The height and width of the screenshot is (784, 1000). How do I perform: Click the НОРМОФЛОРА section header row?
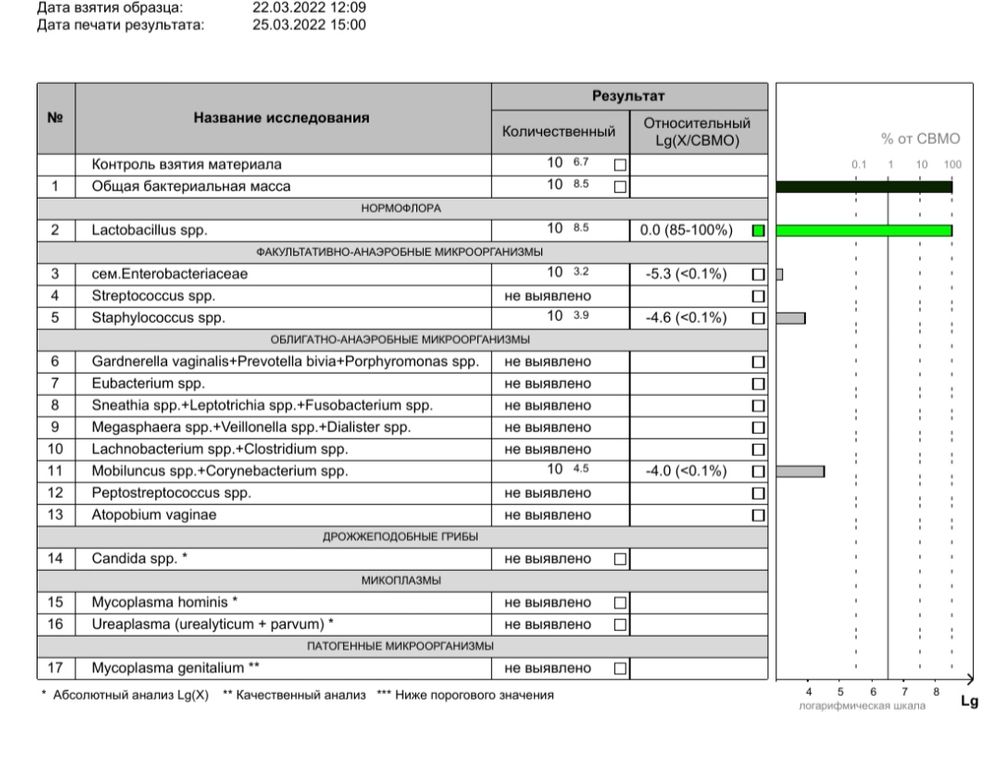(401, 208)
